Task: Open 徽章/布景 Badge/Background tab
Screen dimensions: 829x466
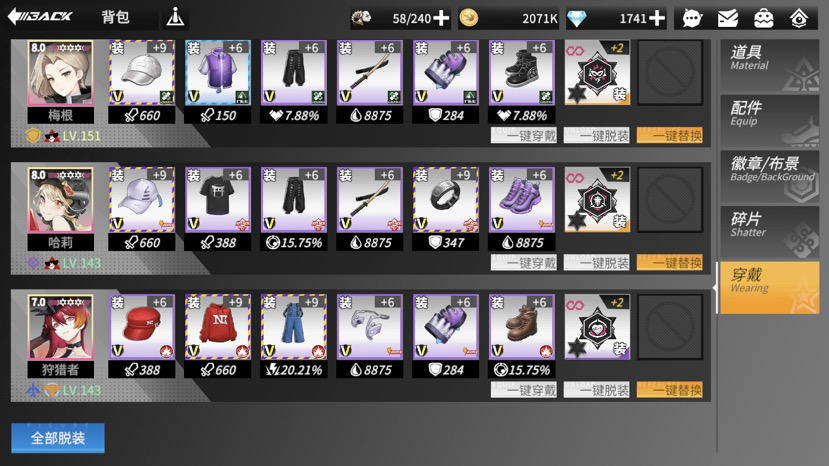Action: click(770, 178)
